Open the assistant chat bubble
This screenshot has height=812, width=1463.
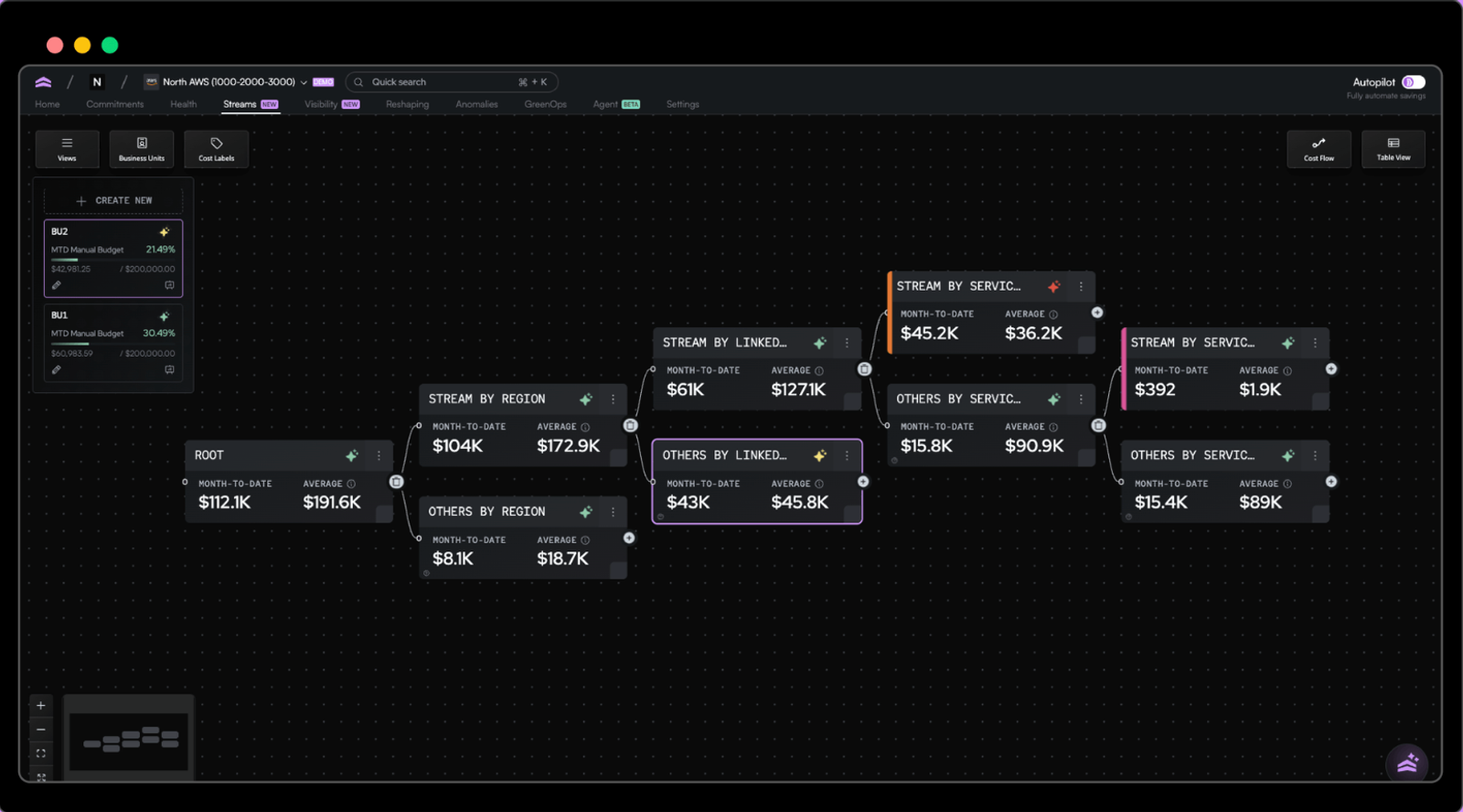tap(1407, 764)
